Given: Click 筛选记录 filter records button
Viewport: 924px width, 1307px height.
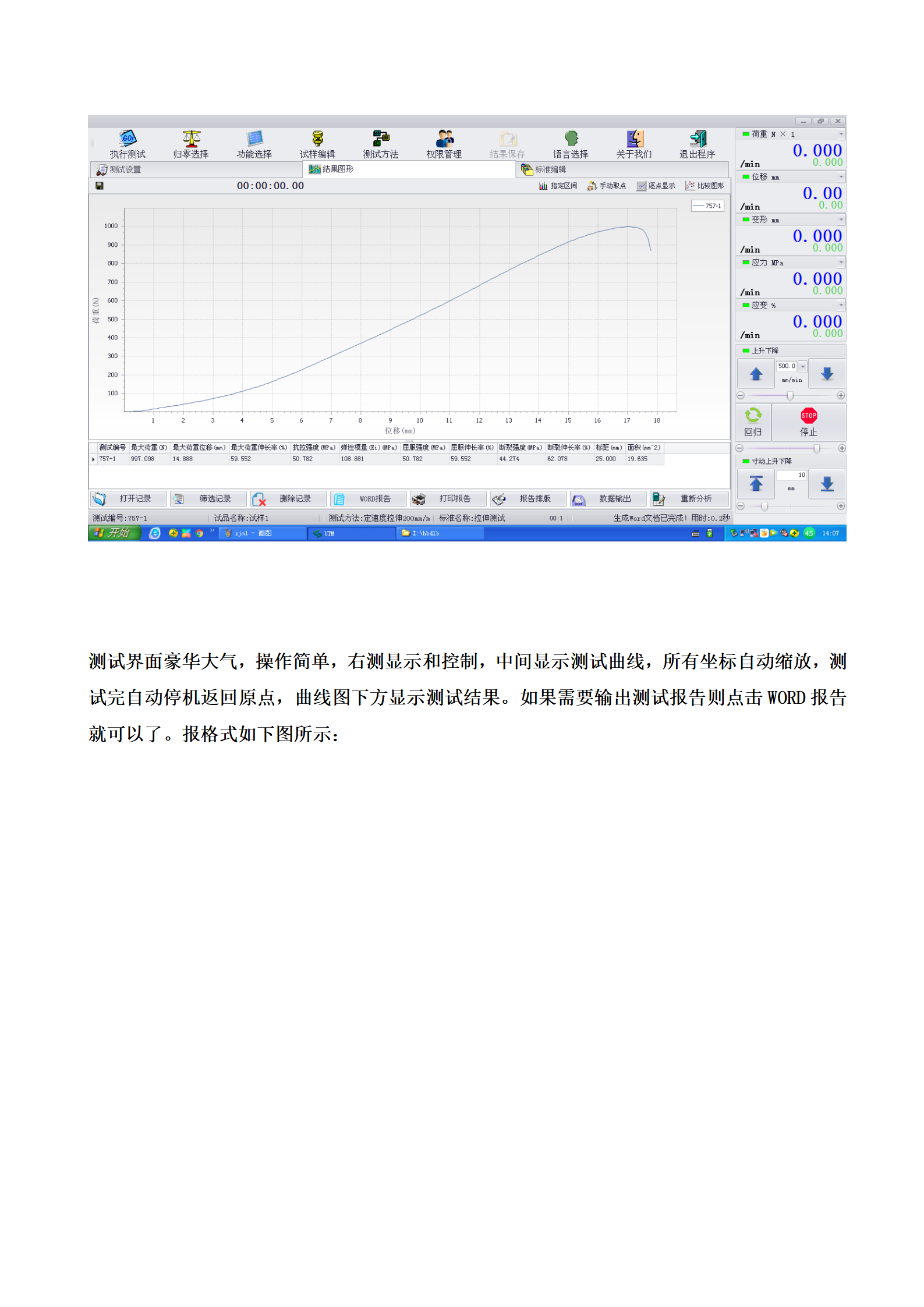Looking at the screenshot, I should (x=208, y=499).
